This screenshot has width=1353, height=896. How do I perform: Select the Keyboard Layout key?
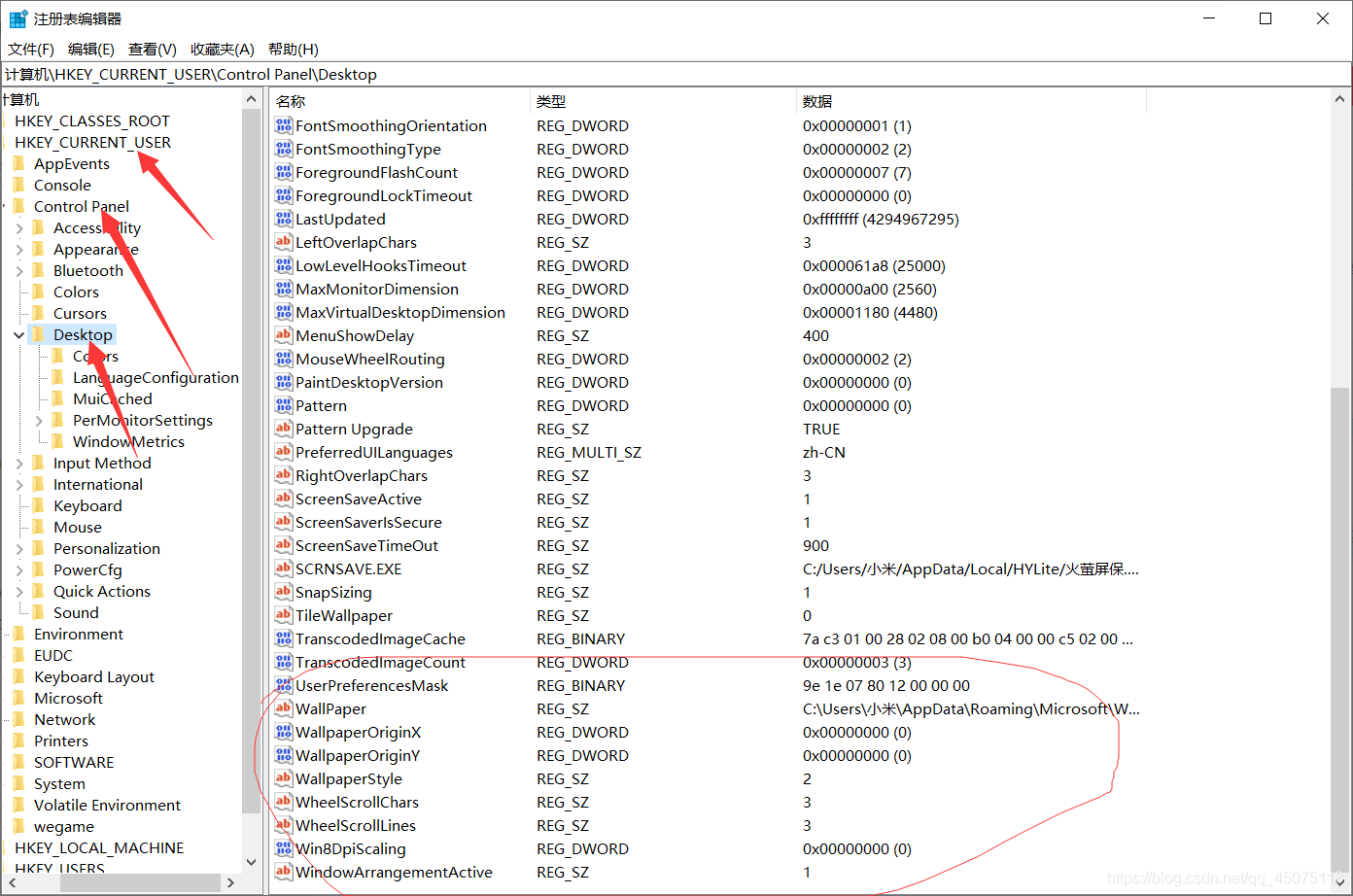(94, 676)
